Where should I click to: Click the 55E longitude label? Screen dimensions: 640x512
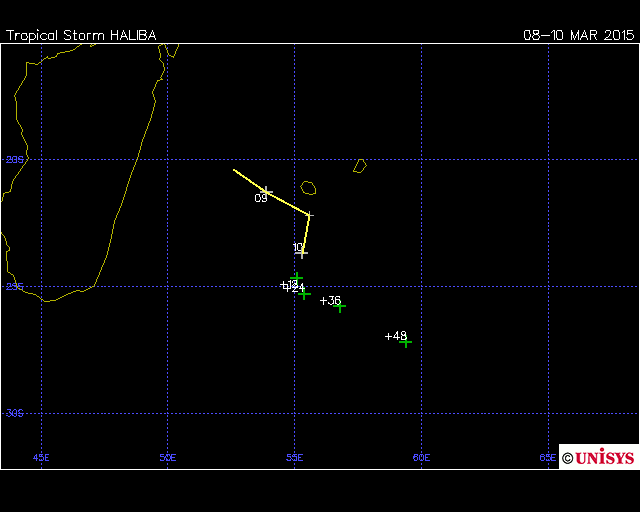click(x=295, y=458)
